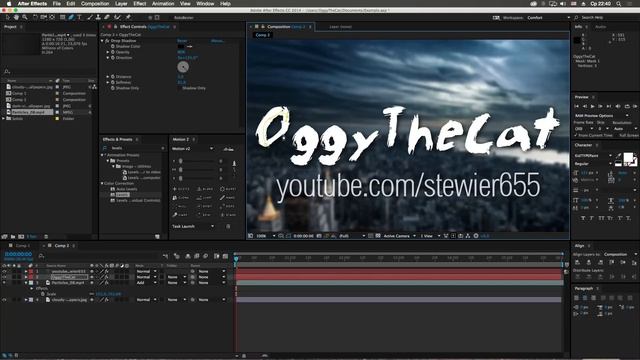Click the Faux Bold character style icon
The image size is (640, 360).
583,218
